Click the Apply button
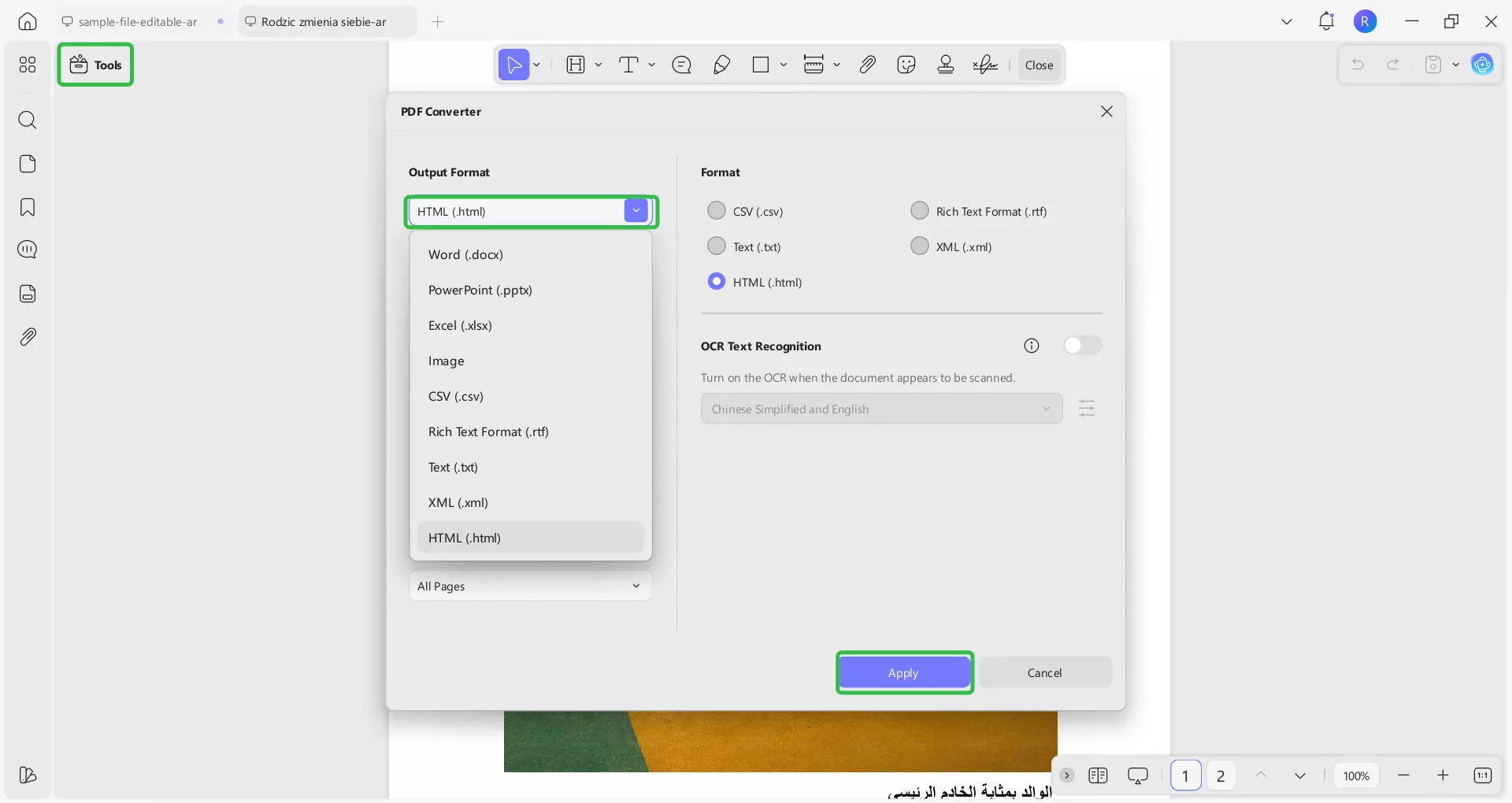Image resolution: width=1512 pixels, height=803 pixels. point(903,672)
